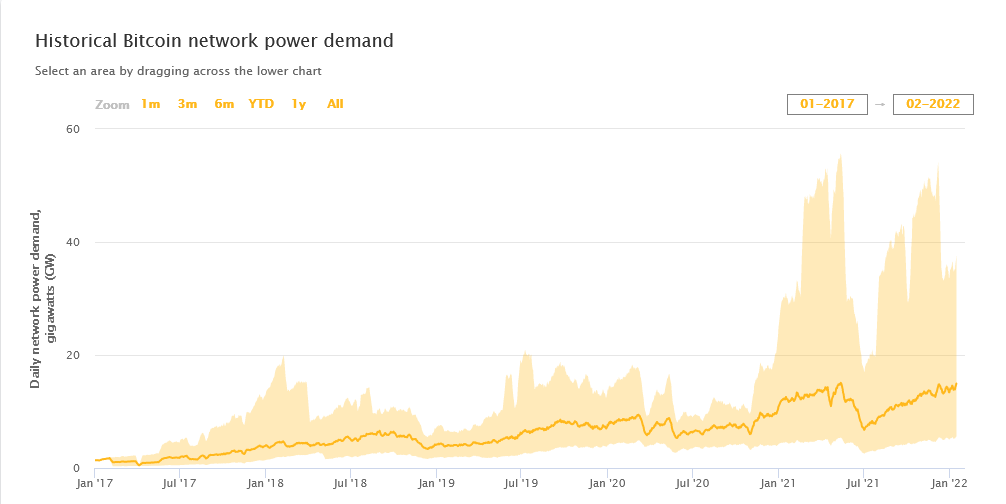The height and width of the screenshot is (504, 1006).
Task: Click the Jul '18 x-axis label
Action: pos(350,483)
